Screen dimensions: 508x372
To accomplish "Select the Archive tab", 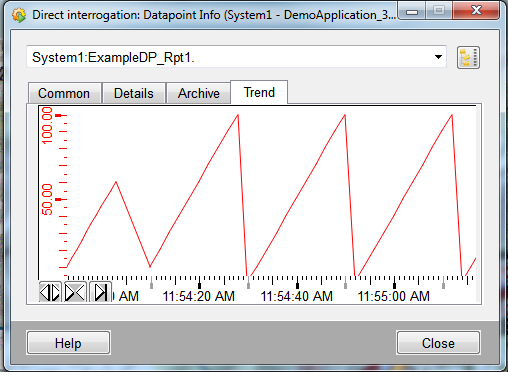I will coord(198,93).
